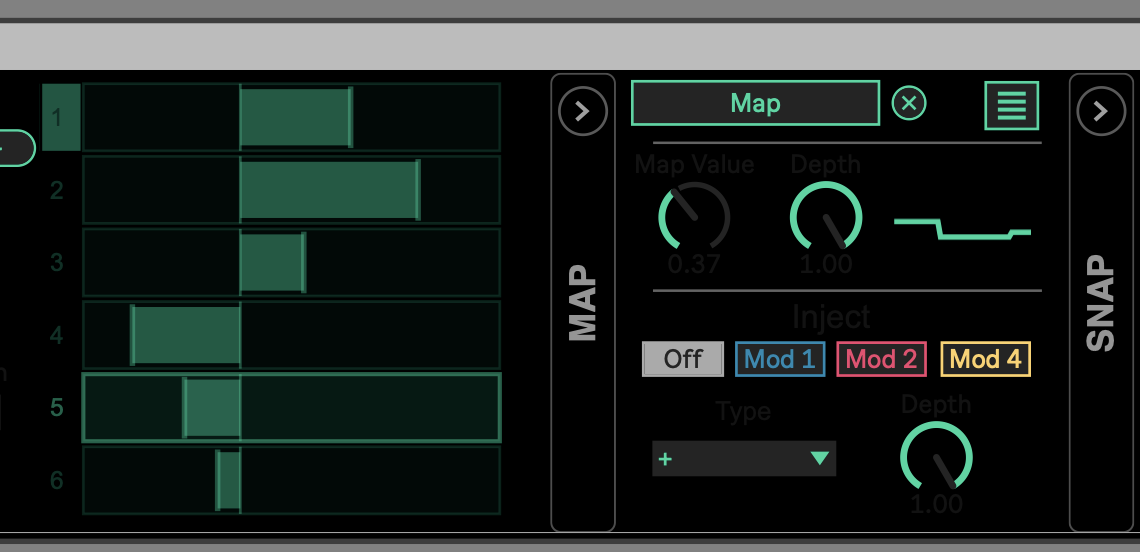This screenshot has width=1140, height=552.
Task: Click the MAP panel arrow icon
Action: 582,111
